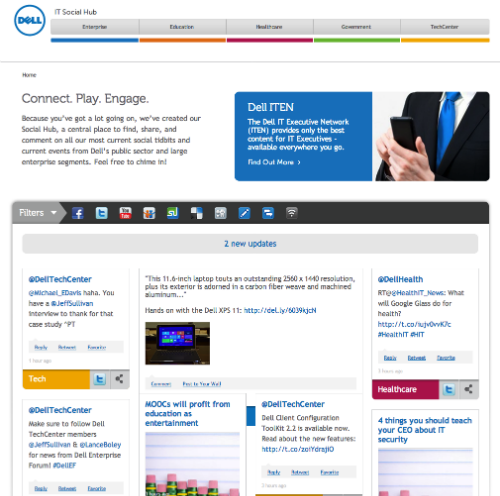Open the @DellTechCenter handle above the @Michael_EDavis tweet

pyautogui.click(x=60, y=279)
